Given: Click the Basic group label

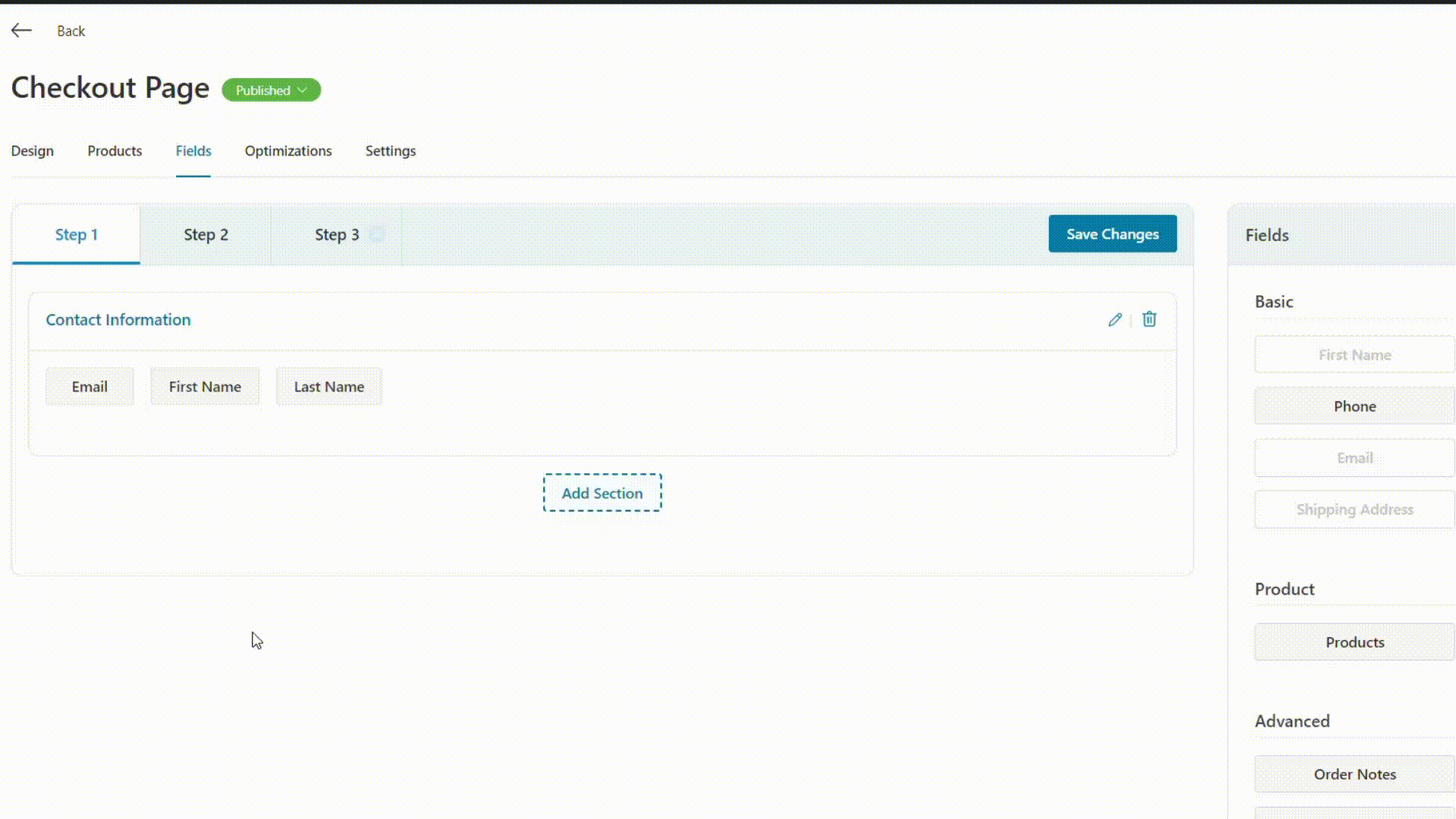Looking at the screenshot, I should click(x=1273, y=302).
